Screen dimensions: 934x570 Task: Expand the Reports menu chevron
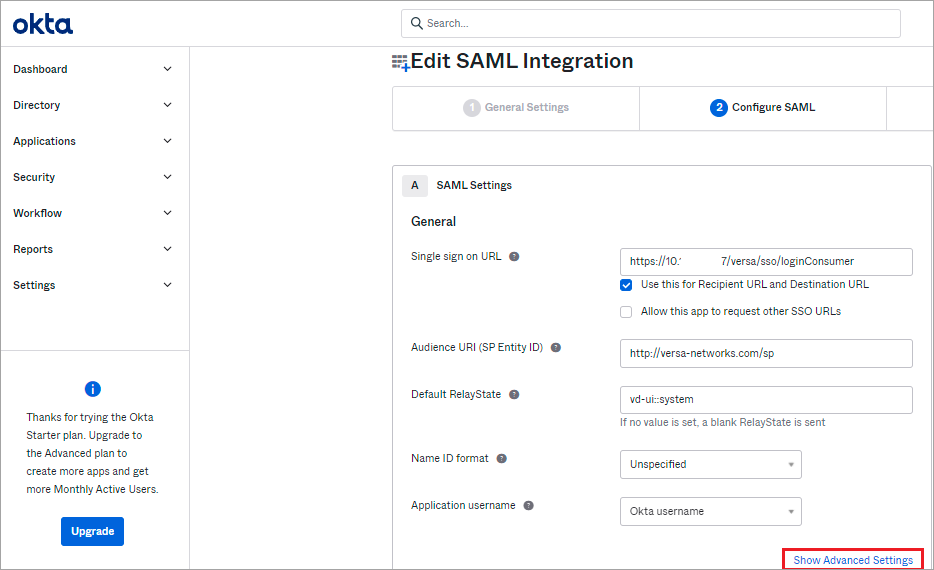(x=167, y=249)
